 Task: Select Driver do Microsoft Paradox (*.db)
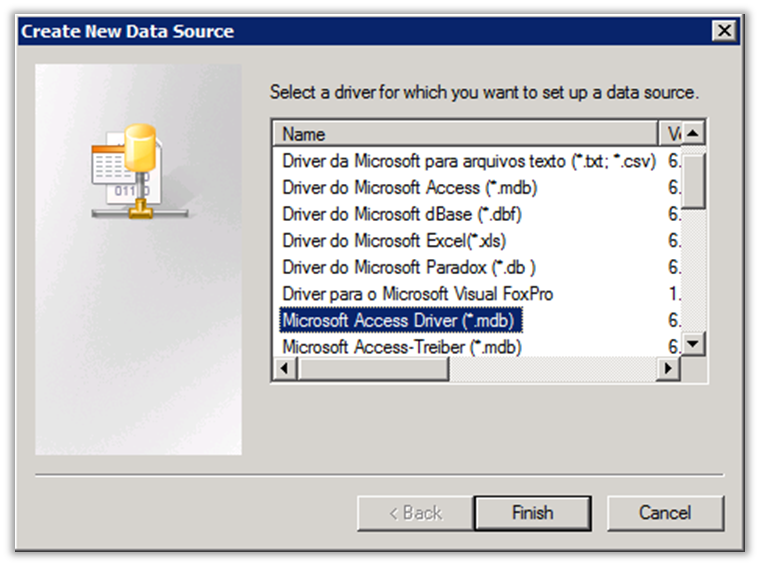409,268
